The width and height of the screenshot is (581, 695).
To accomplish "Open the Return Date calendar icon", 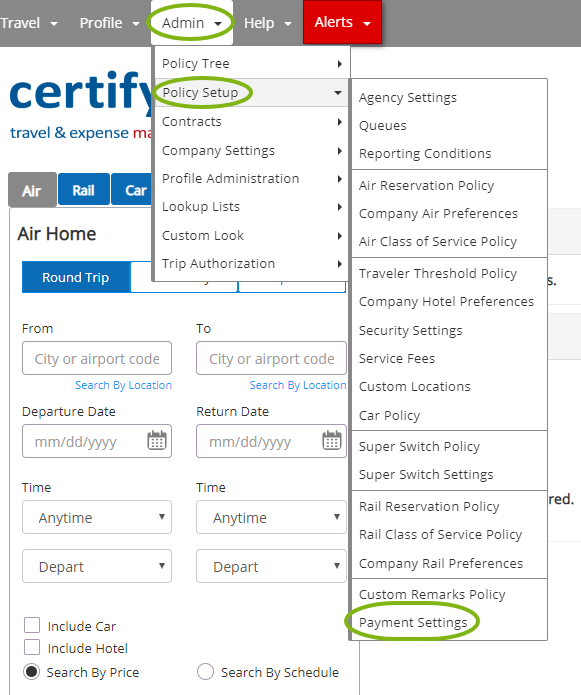I will click(331, 440).
